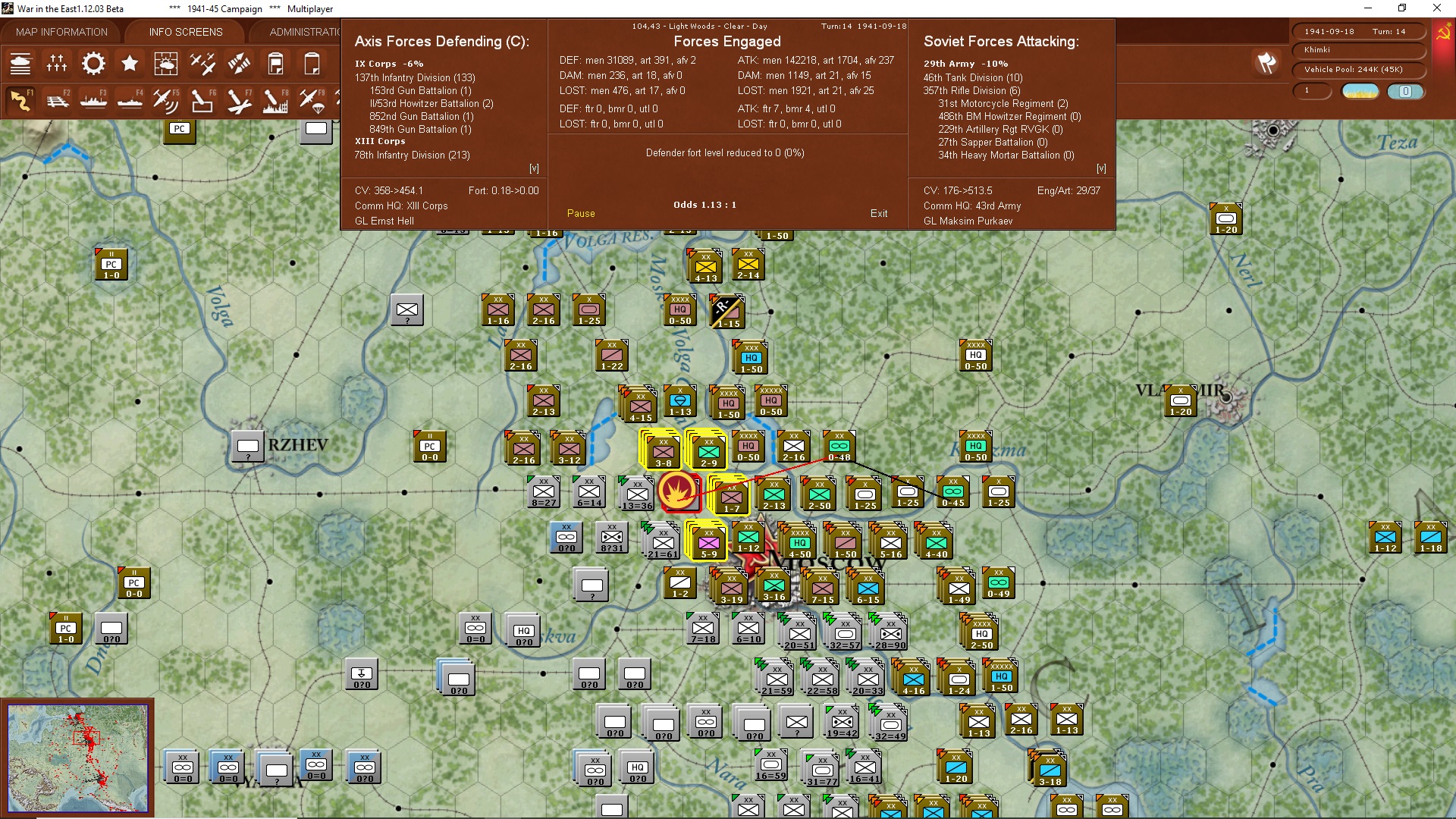Click the 852nd Gun Battalion entry
The image size is (1456, 819).
click(x=421, y=116)
